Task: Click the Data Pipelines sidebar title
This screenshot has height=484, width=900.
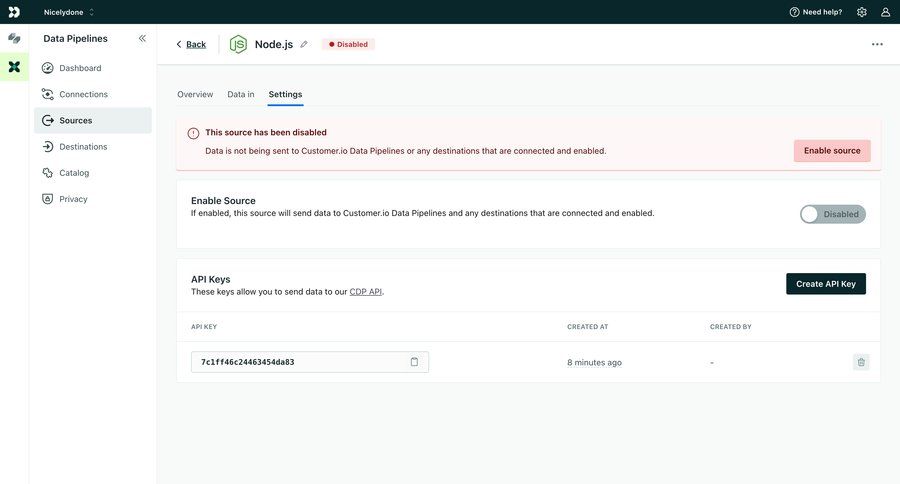Action: pyautogui.click(x=75, y=38)
